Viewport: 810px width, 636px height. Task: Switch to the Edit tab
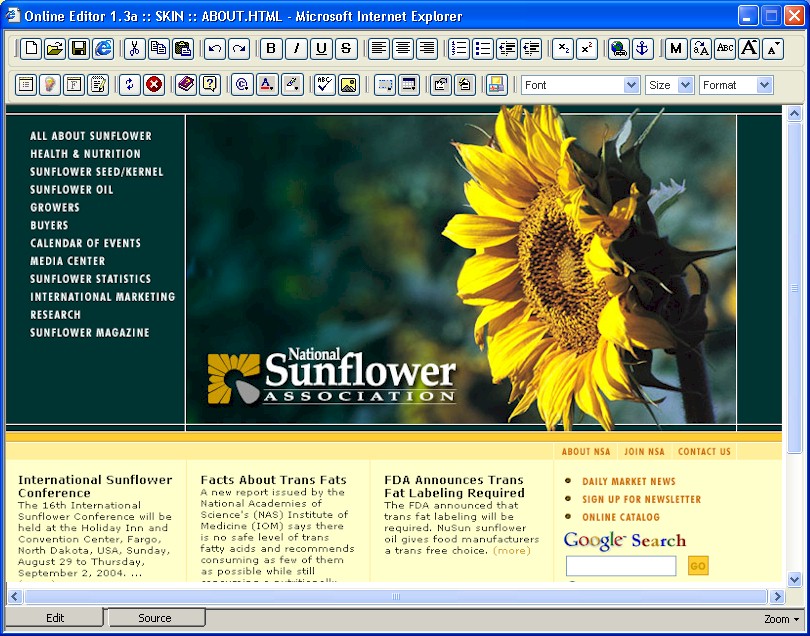(x=55, y=618)
